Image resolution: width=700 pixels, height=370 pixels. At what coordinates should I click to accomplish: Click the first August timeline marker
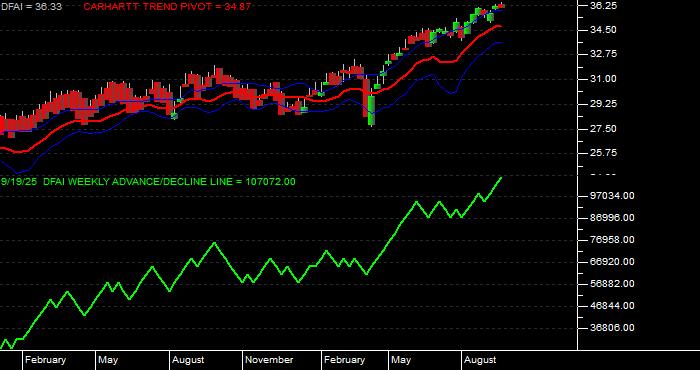tap(188, 360)
